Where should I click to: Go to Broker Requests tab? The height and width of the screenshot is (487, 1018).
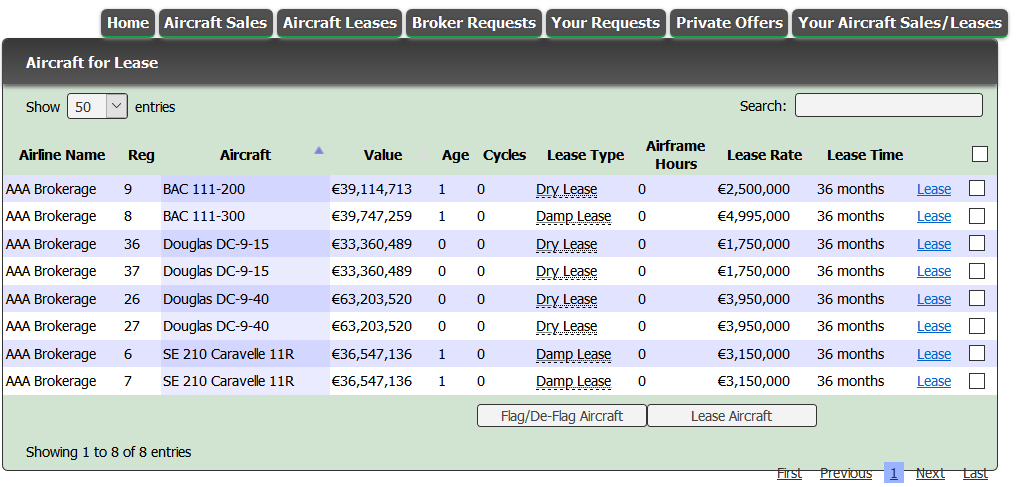click(473, 23)
